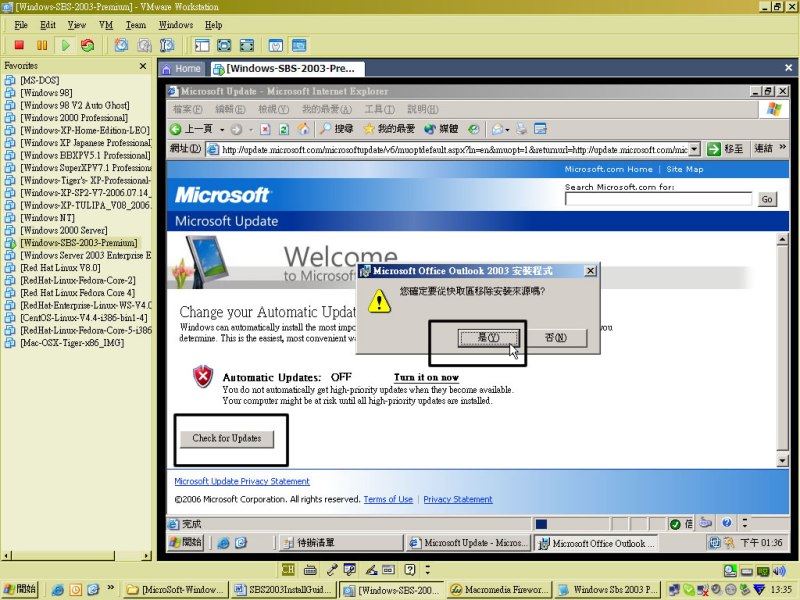Screen dimensions: 800x600
Task: Expand the 連結 links toolbar chevron
Action: [x=783, y=148]
